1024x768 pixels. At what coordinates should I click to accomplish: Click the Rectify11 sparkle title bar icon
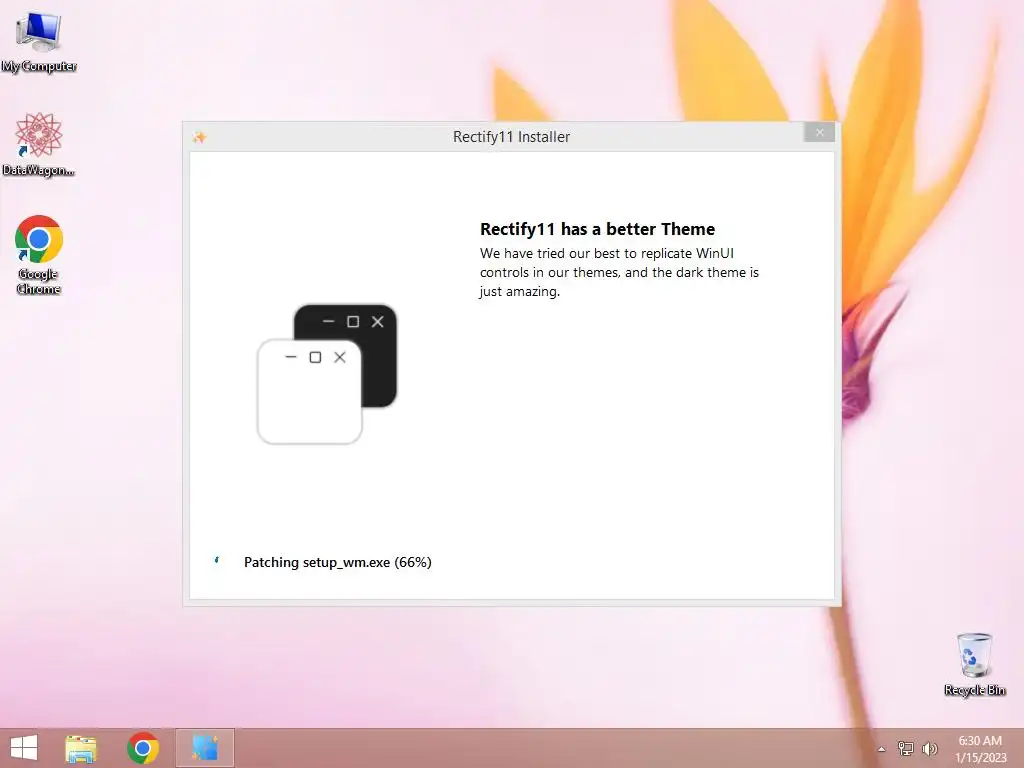[200, 137]
